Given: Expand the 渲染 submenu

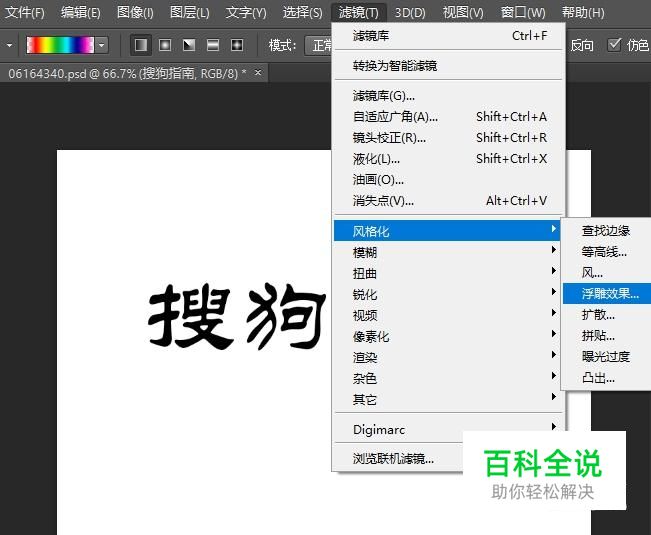Looking at the screenshot, I should [447, 357].
